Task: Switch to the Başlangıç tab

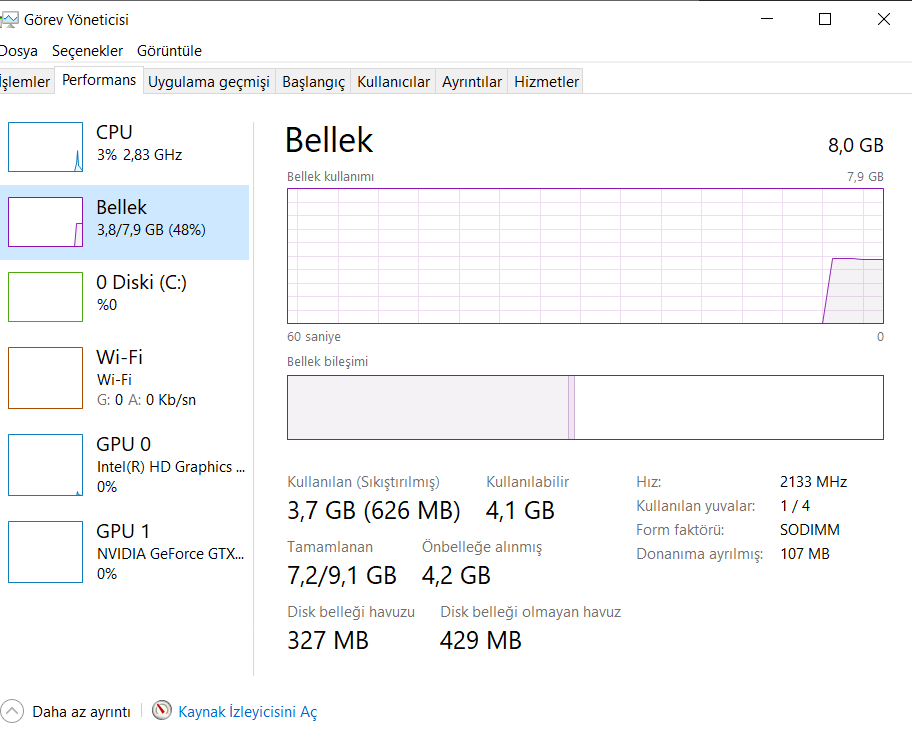Action: [x=313, y=82]
